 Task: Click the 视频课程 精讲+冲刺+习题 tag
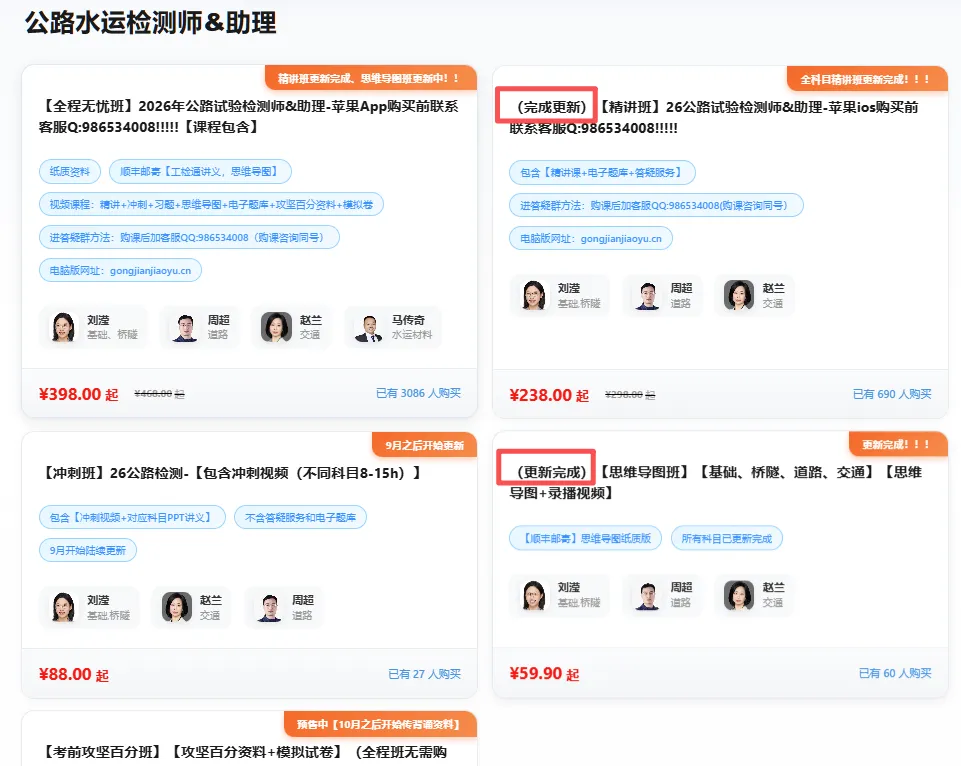coord(211,205)
